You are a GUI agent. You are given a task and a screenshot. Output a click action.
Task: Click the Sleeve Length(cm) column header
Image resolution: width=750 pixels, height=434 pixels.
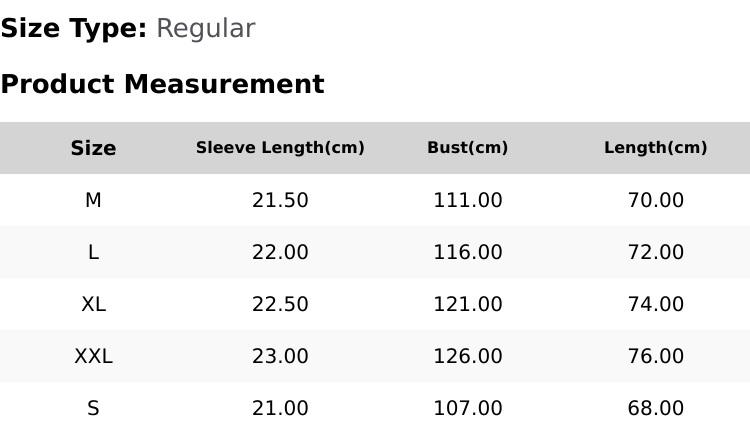(x=280, y=147)
